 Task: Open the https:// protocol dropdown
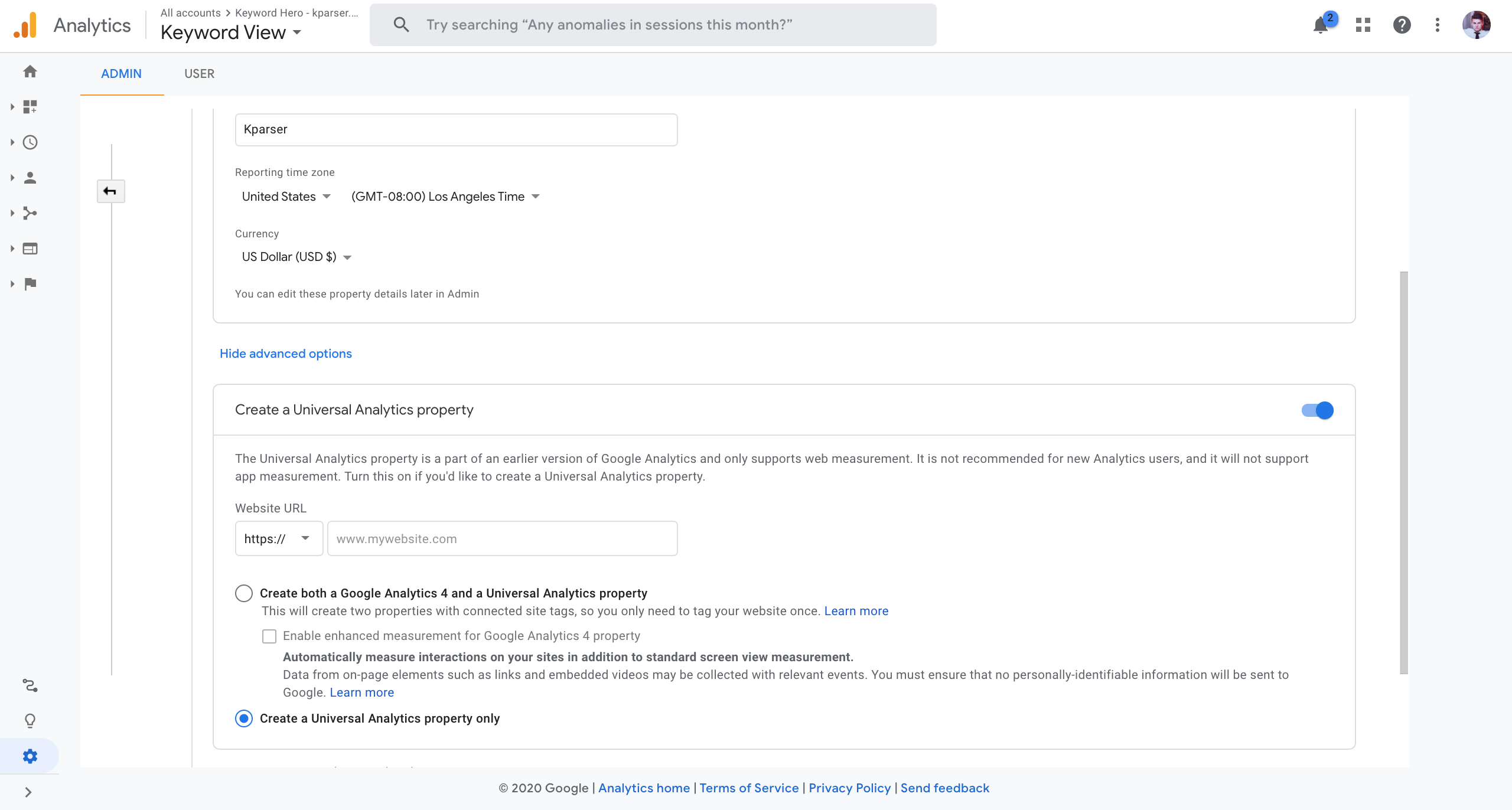tap(278, 538)
